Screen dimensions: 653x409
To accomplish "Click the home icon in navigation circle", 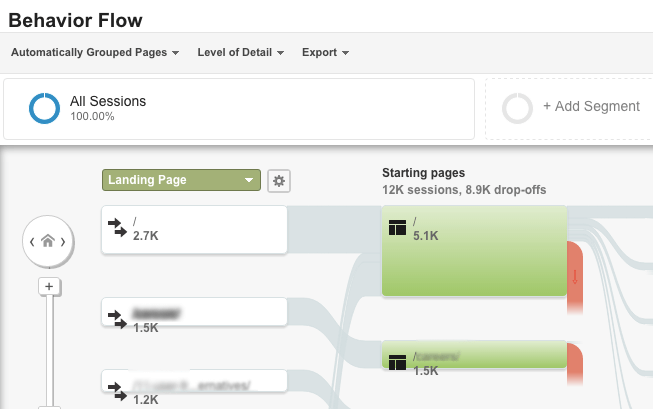I will pos(48,241).
